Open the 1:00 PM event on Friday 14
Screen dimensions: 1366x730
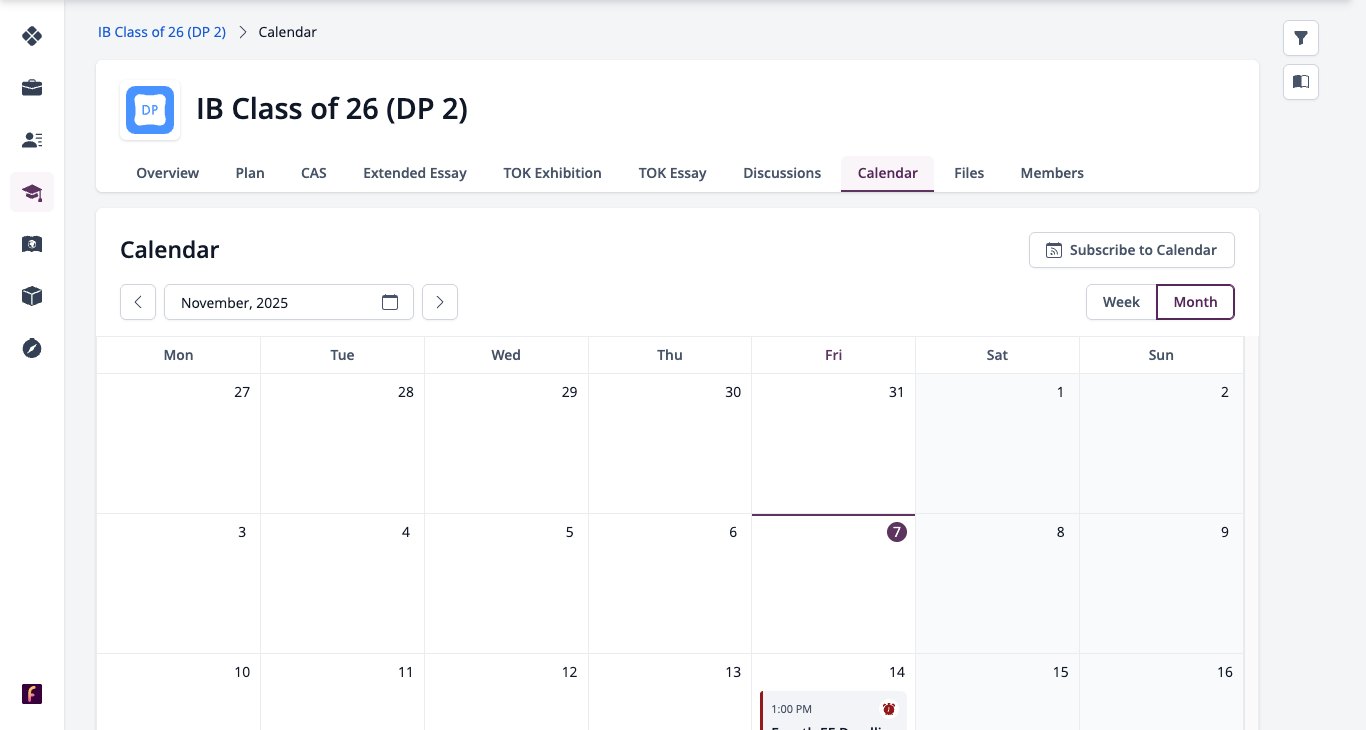tap(834, 710)
